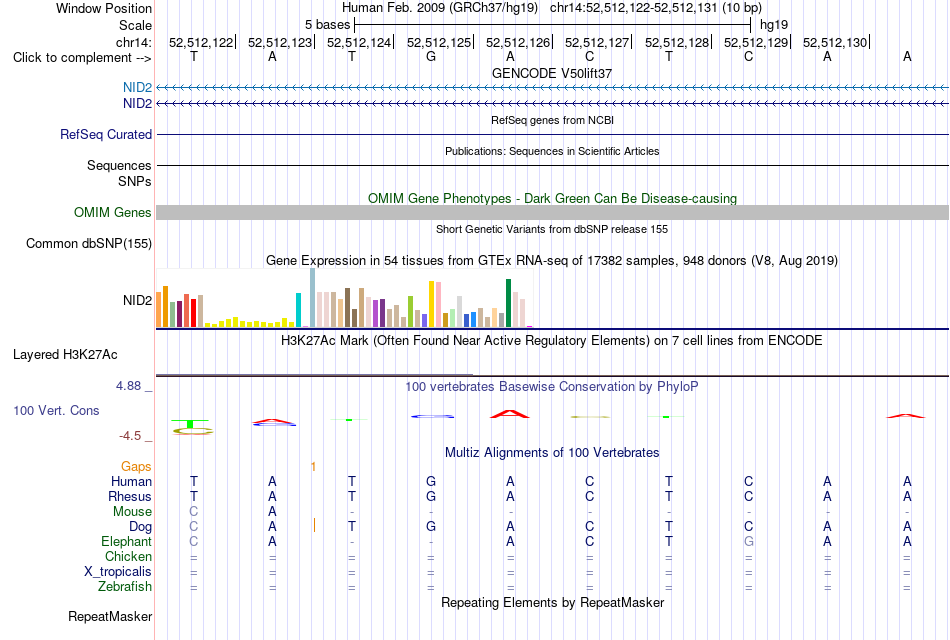Click the '5 bases' scale label
The height and width of the screenshot is (640, 950).
pyautogui.click(x=327, y=25)
